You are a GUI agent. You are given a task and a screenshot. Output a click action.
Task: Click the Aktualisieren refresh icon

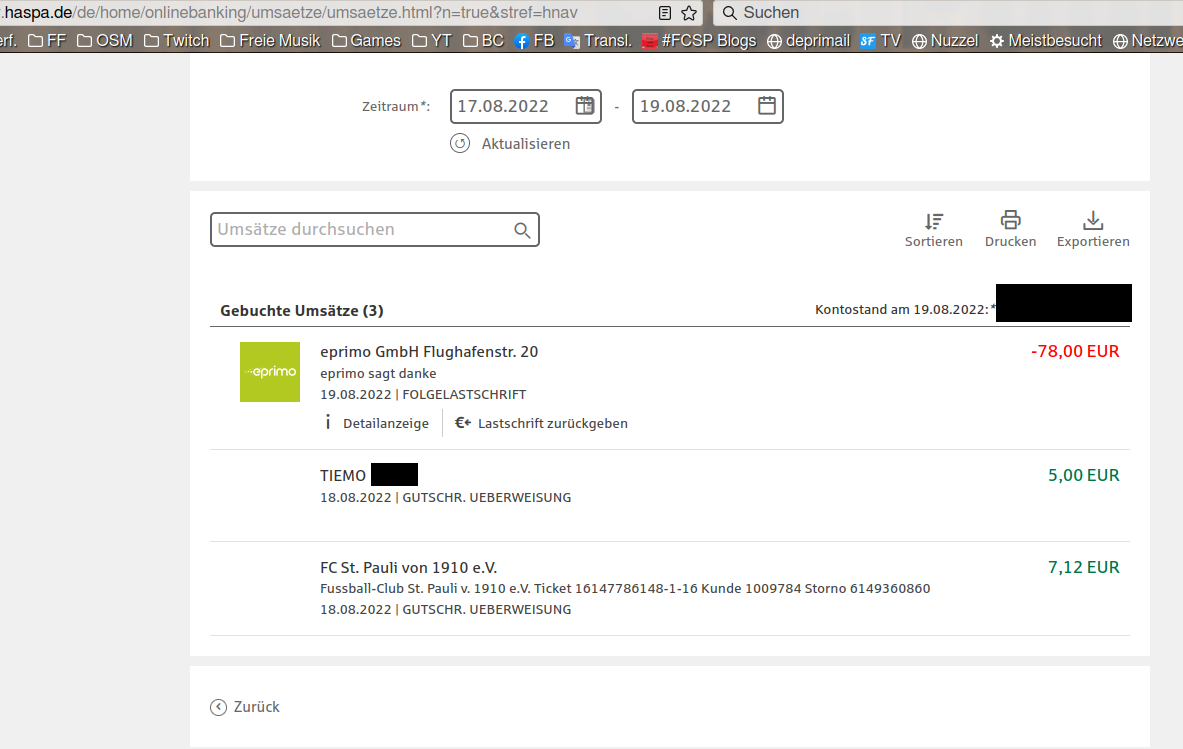click(x=460, y=143)
